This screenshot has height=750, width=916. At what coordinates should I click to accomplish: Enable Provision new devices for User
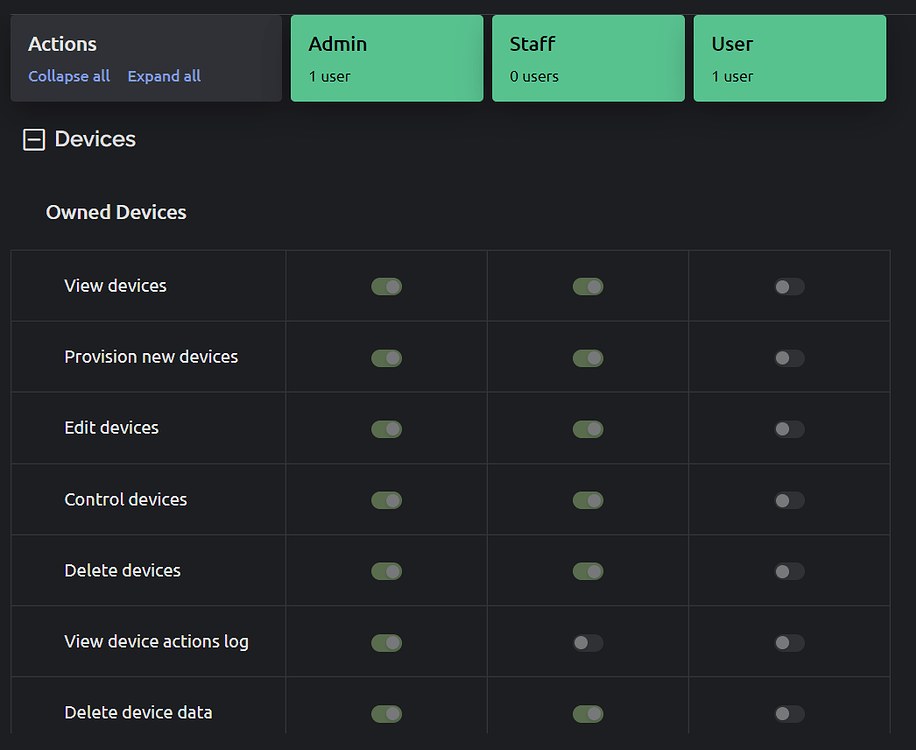(x=788, y=357)
